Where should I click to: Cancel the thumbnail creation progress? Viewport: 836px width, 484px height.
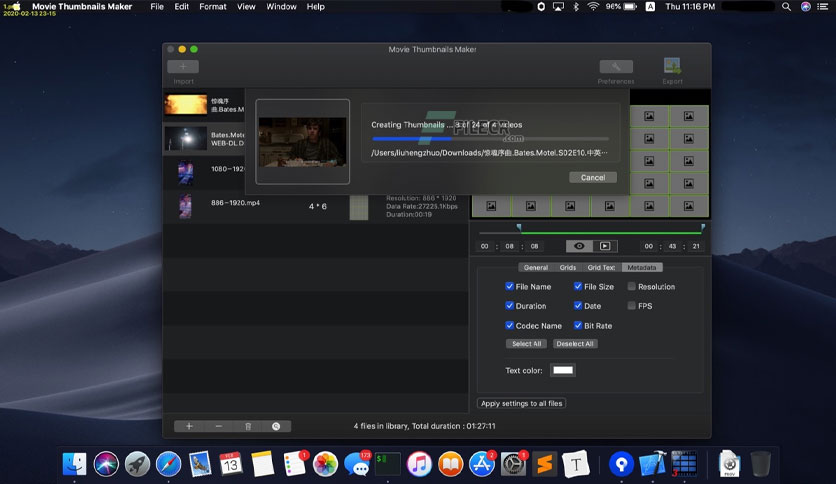click(x=593, y=178)
